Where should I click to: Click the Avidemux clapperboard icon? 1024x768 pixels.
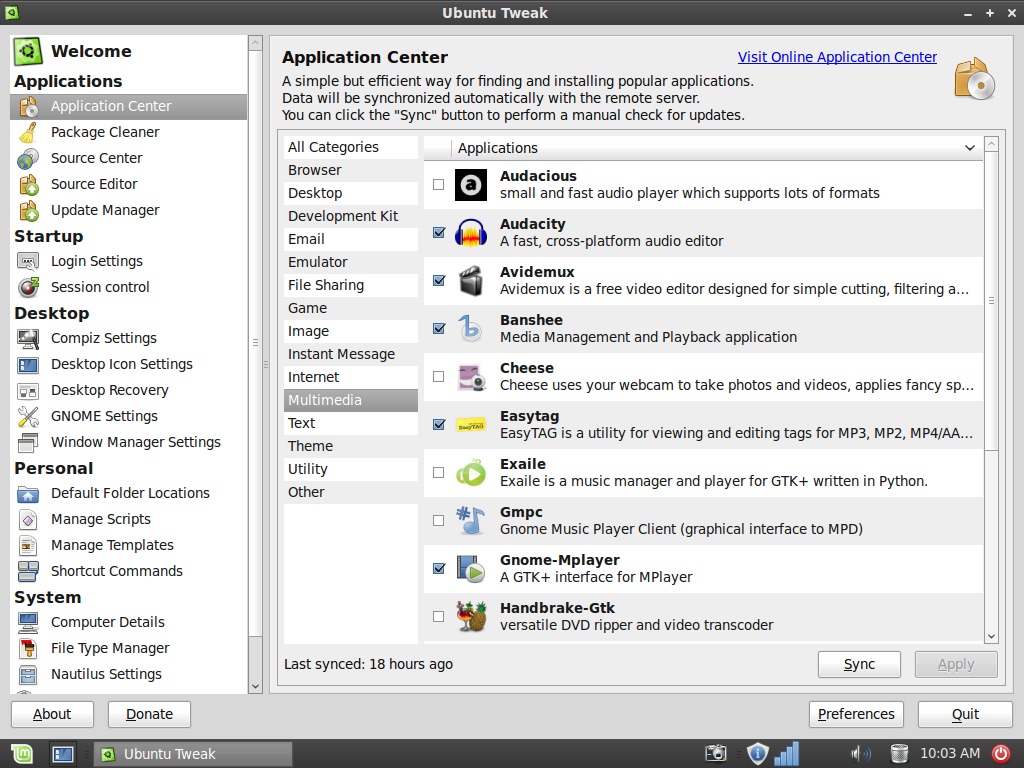click(471, 280)
